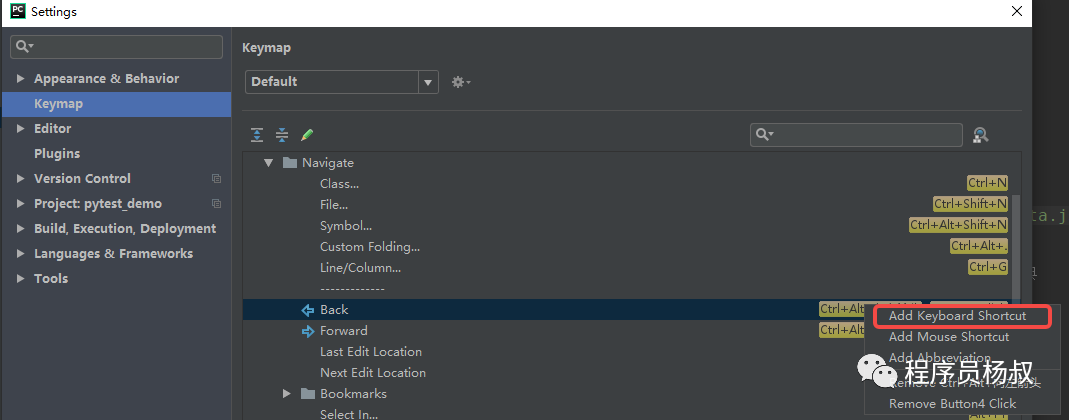
Task: Click the green pencil edit shortcut icon
Action: [307, 135]
